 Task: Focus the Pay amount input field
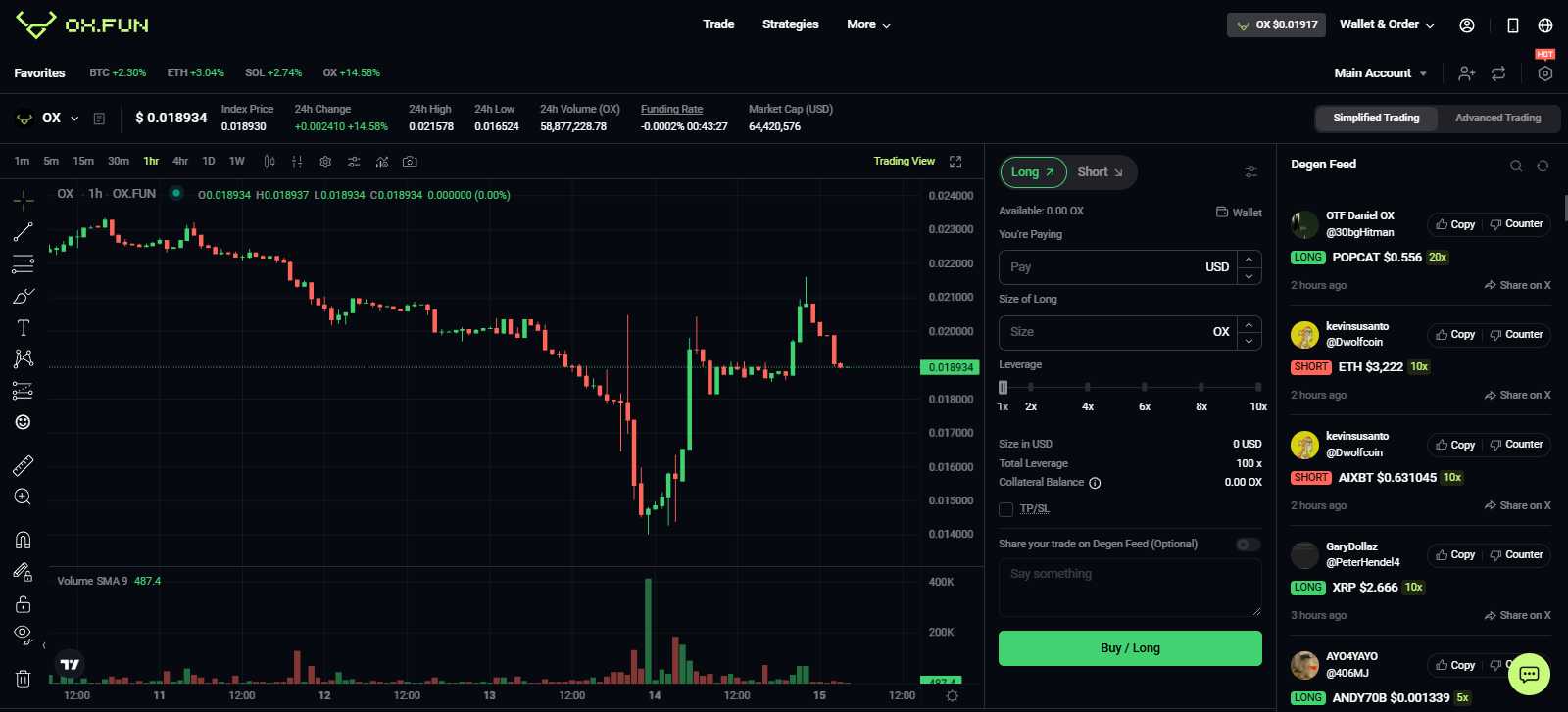tap(1117, 267)
